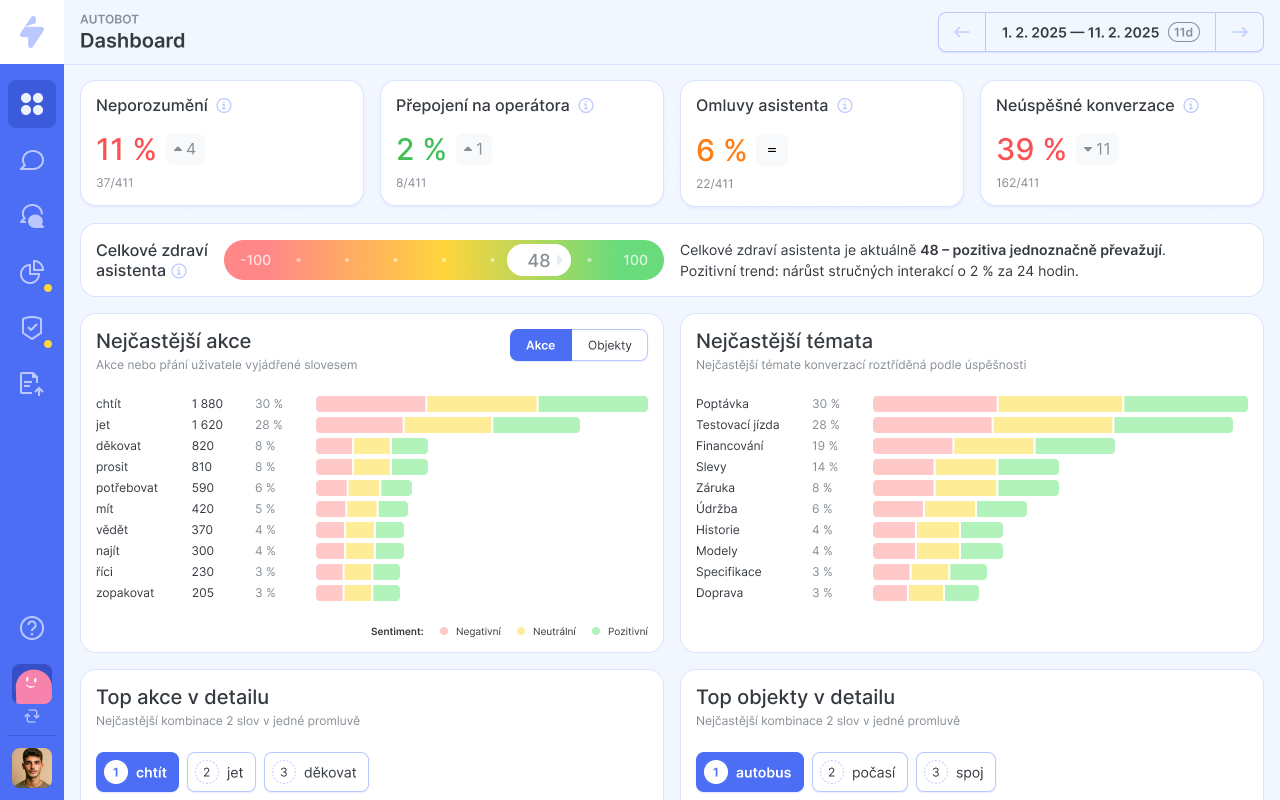This screenshot has width=1280, height=800.
Task: Click the info icon next to Neporozumění
Action: [x=224, y=106]
